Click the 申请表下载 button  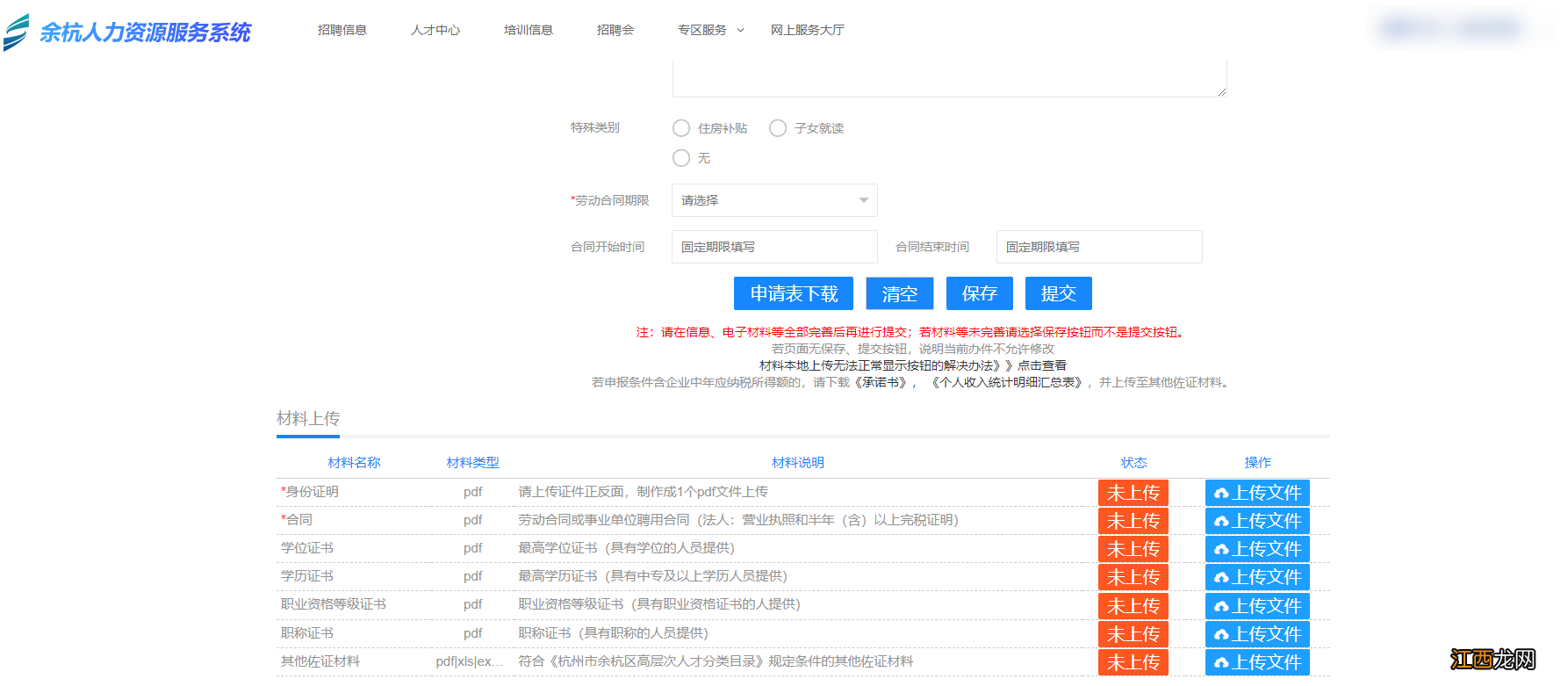tap(794, 293)
